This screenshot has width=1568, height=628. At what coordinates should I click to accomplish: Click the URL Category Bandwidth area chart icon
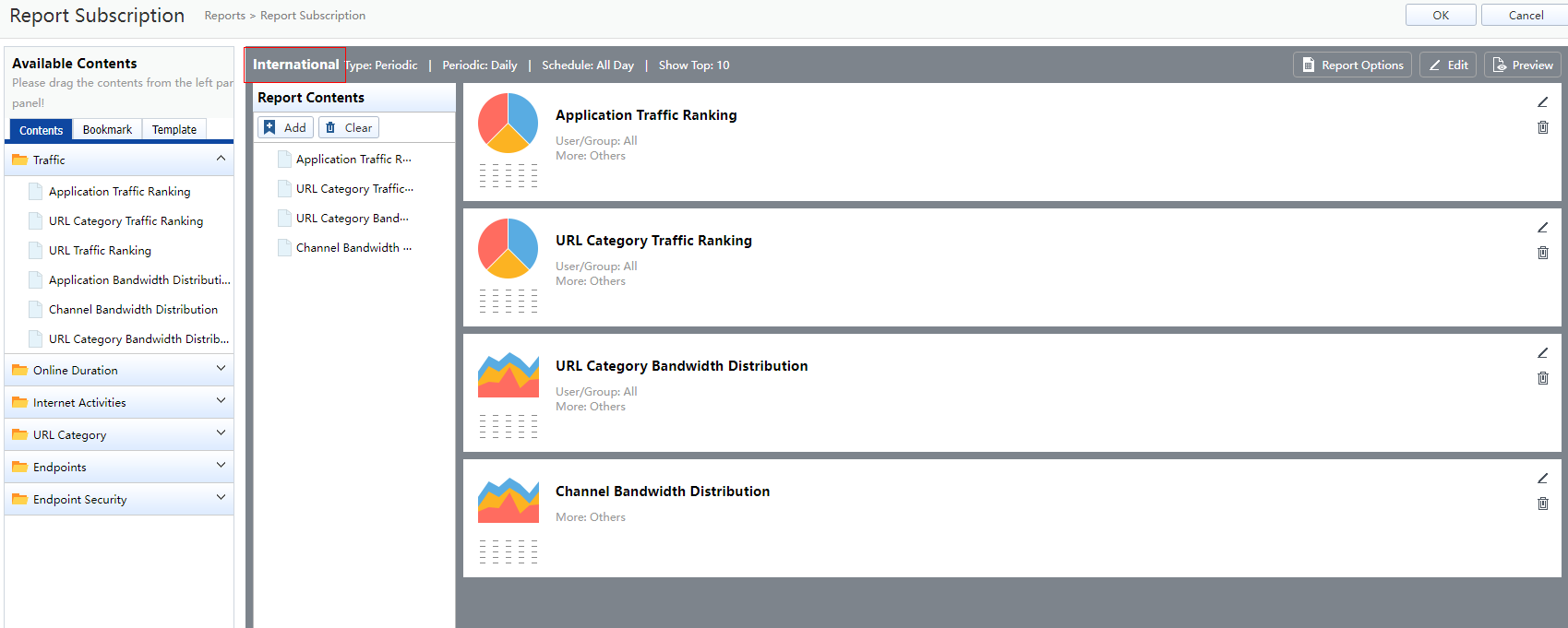[x=508, y=374]
